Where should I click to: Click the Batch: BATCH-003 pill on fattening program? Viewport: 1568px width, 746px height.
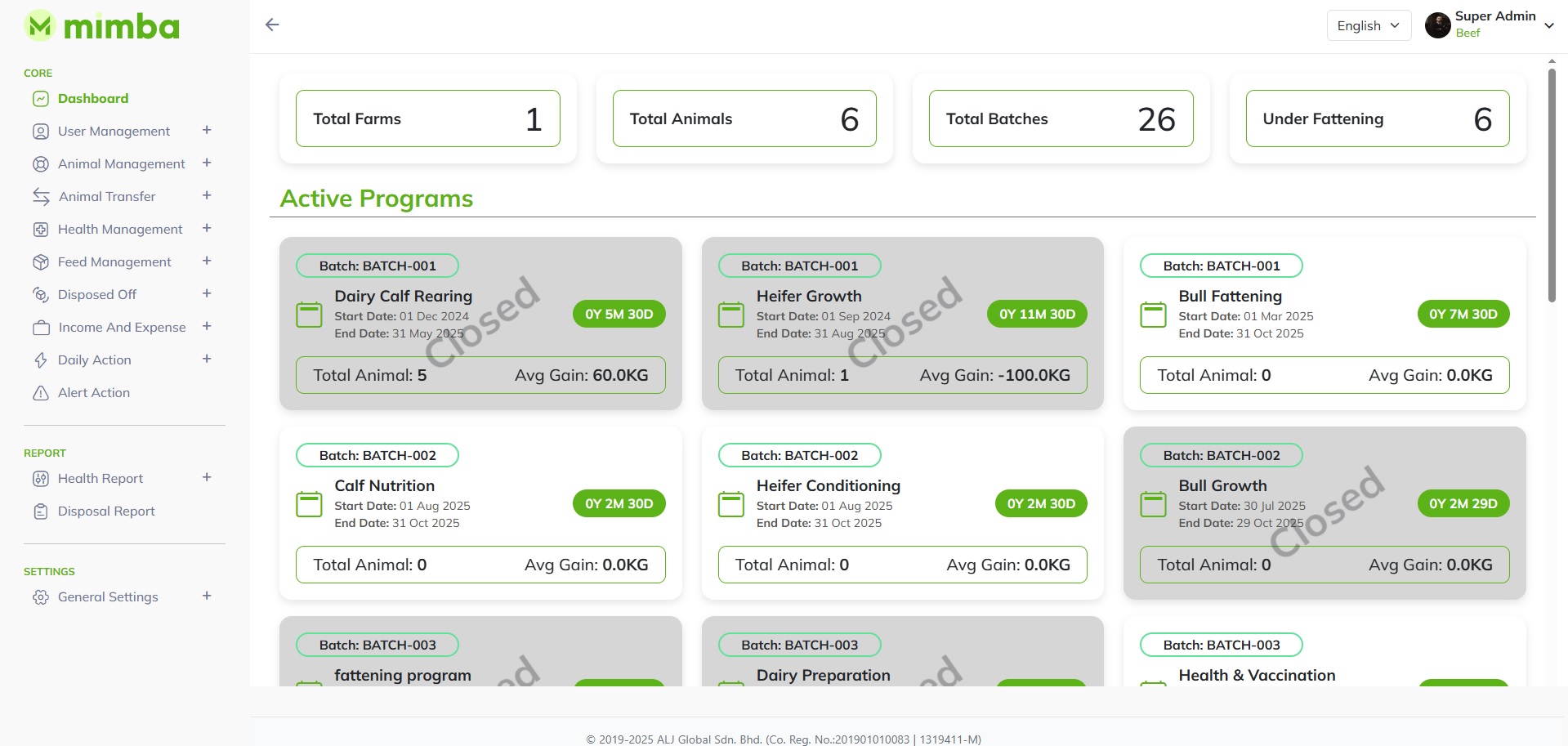377,645
